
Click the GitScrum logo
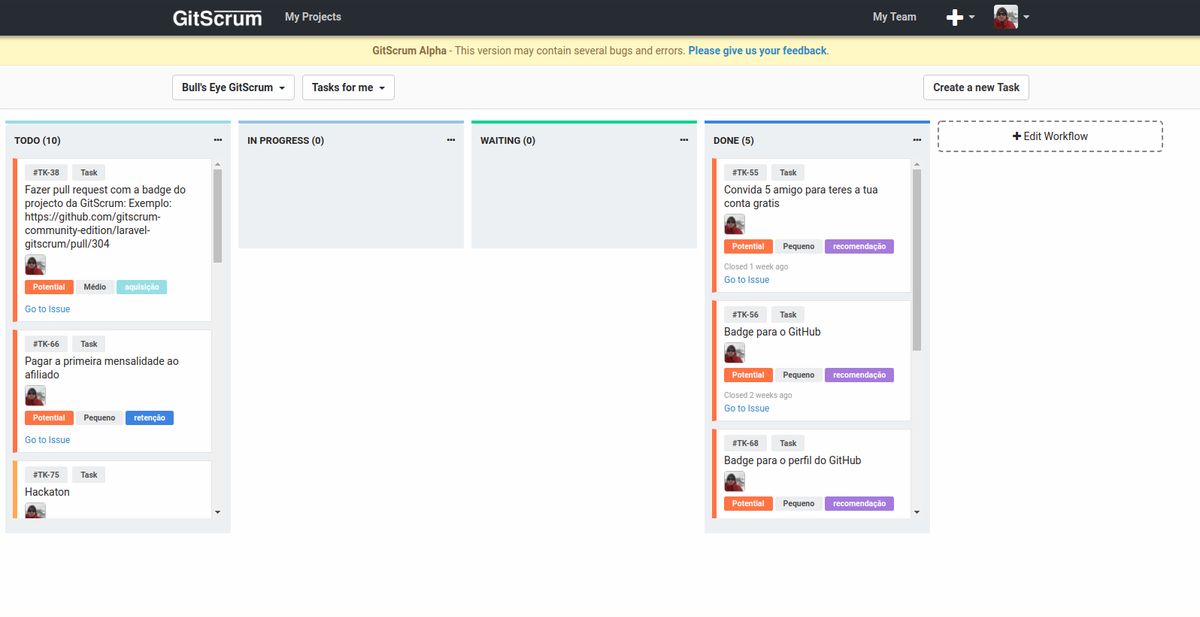pos(216,17)
